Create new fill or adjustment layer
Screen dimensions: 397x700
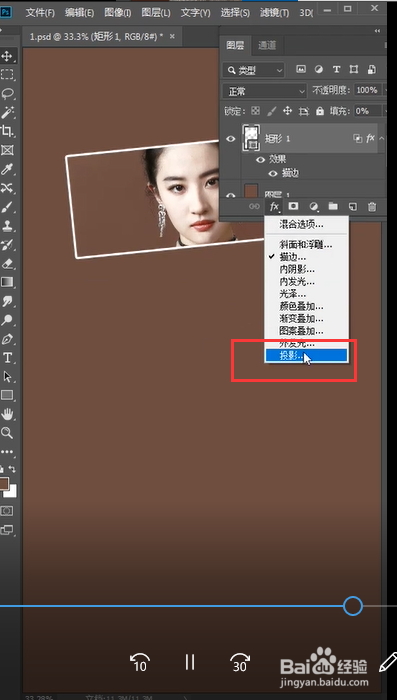pos(314,206)
